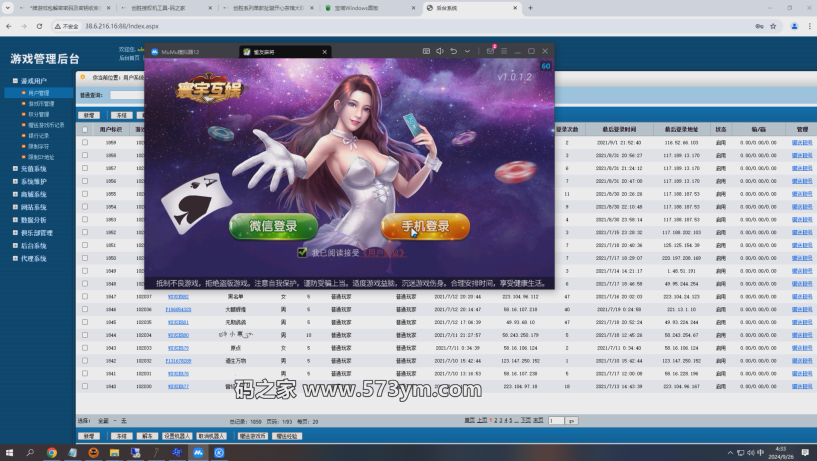Open the browser tab search dropdown

(x=8, y=8)
